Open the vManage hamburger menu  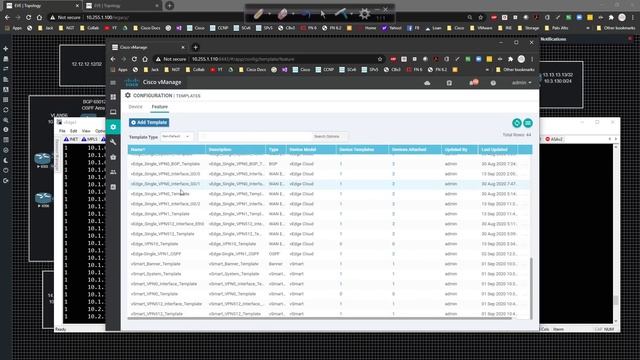[x=113, y=82]
